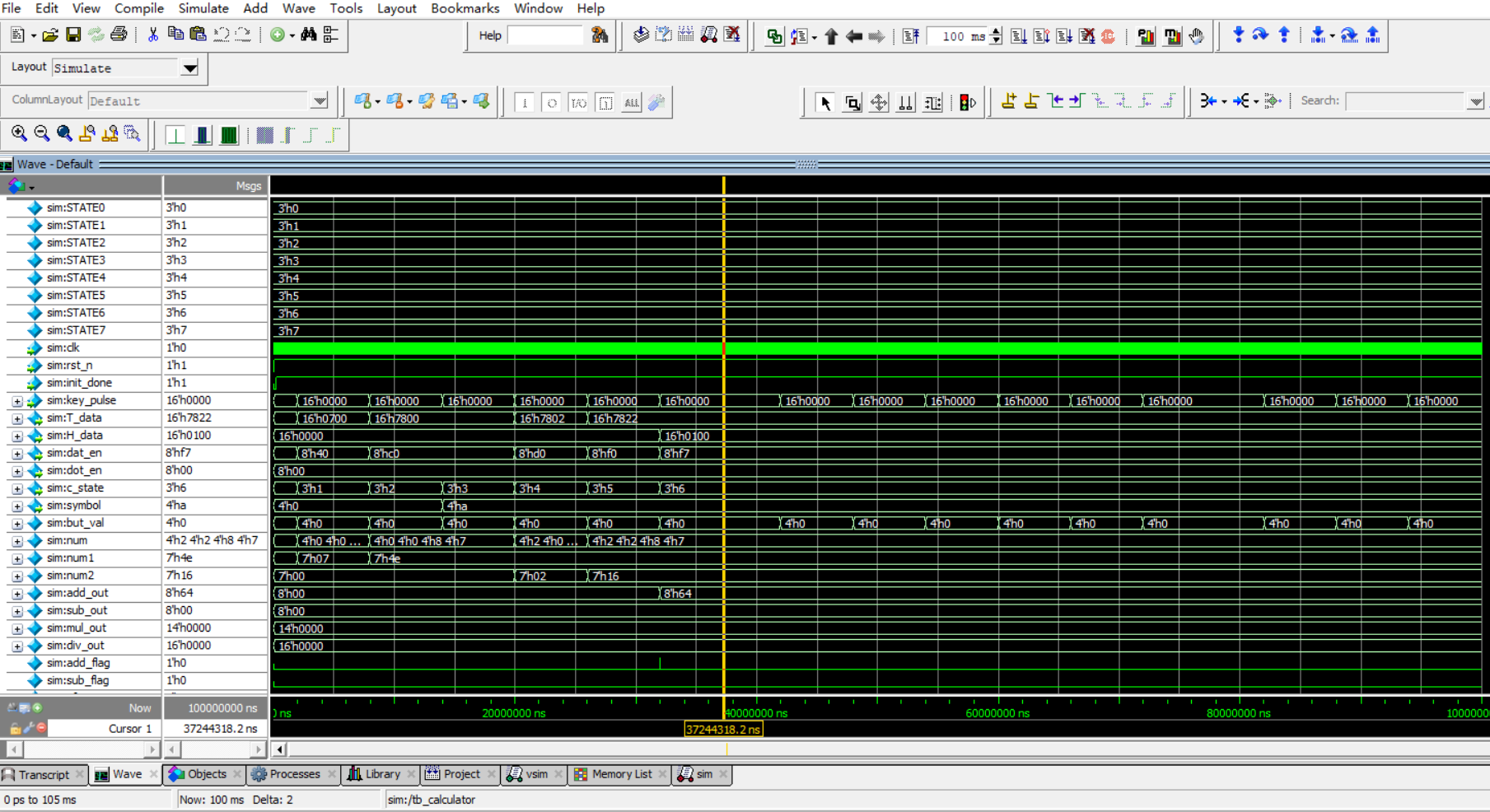Click the yellow cursor time label 37244318.2 ns
This screenshot has height=812, width=1490.
click(x=723, y=730)
